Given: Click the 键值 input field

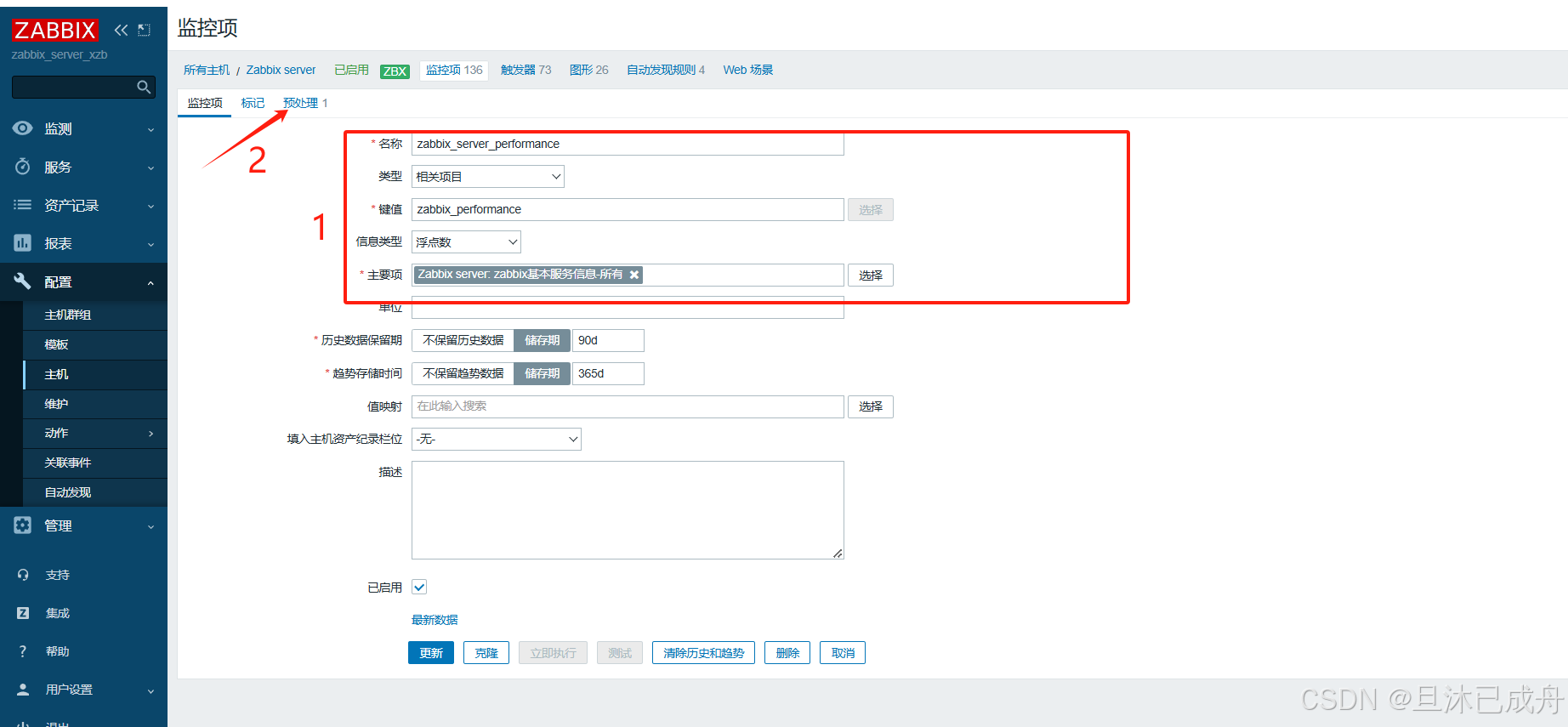Looking at the screenshot, I should [628, 209].
